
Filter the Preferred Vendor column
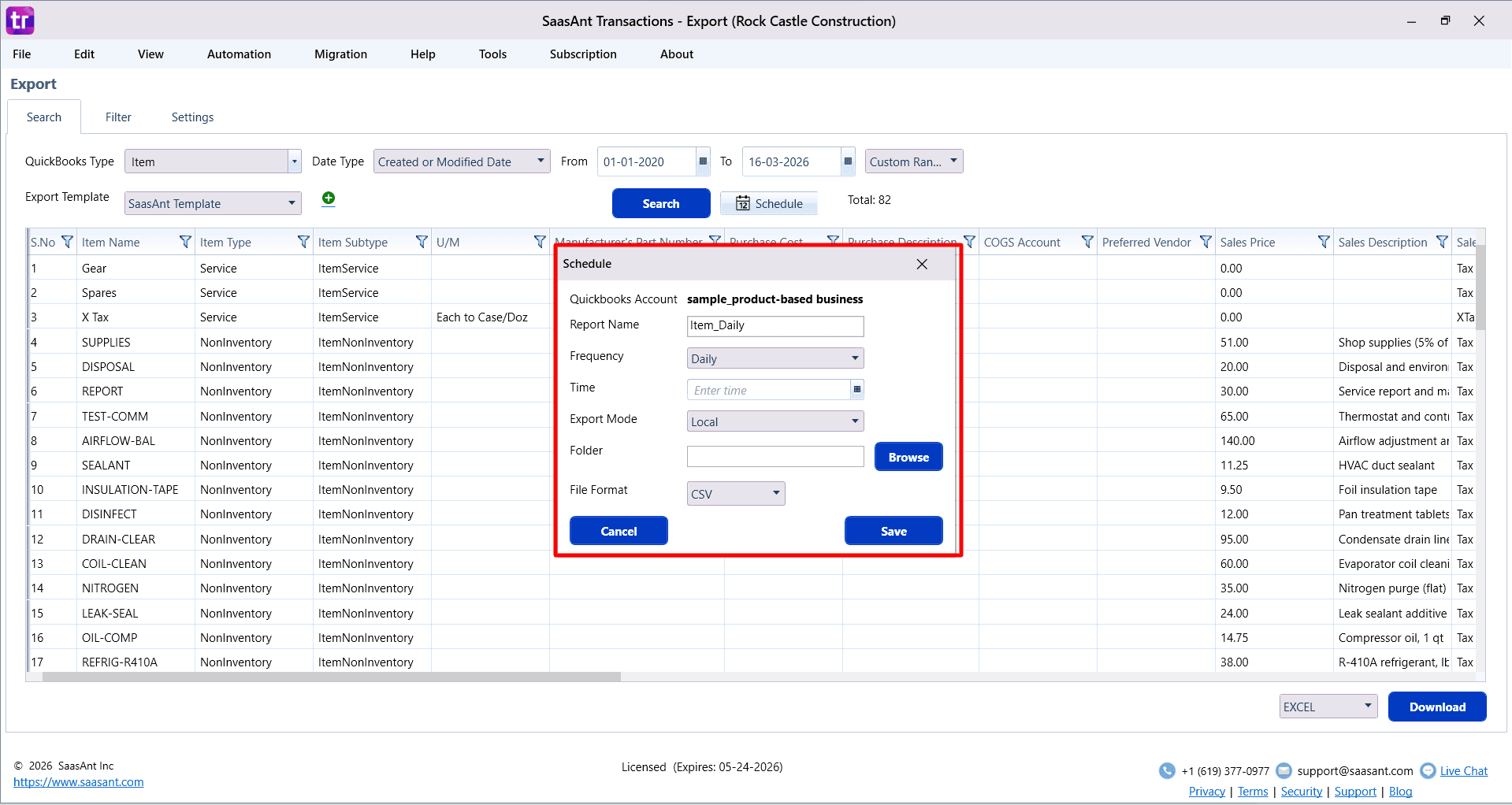coord(1206,242)
